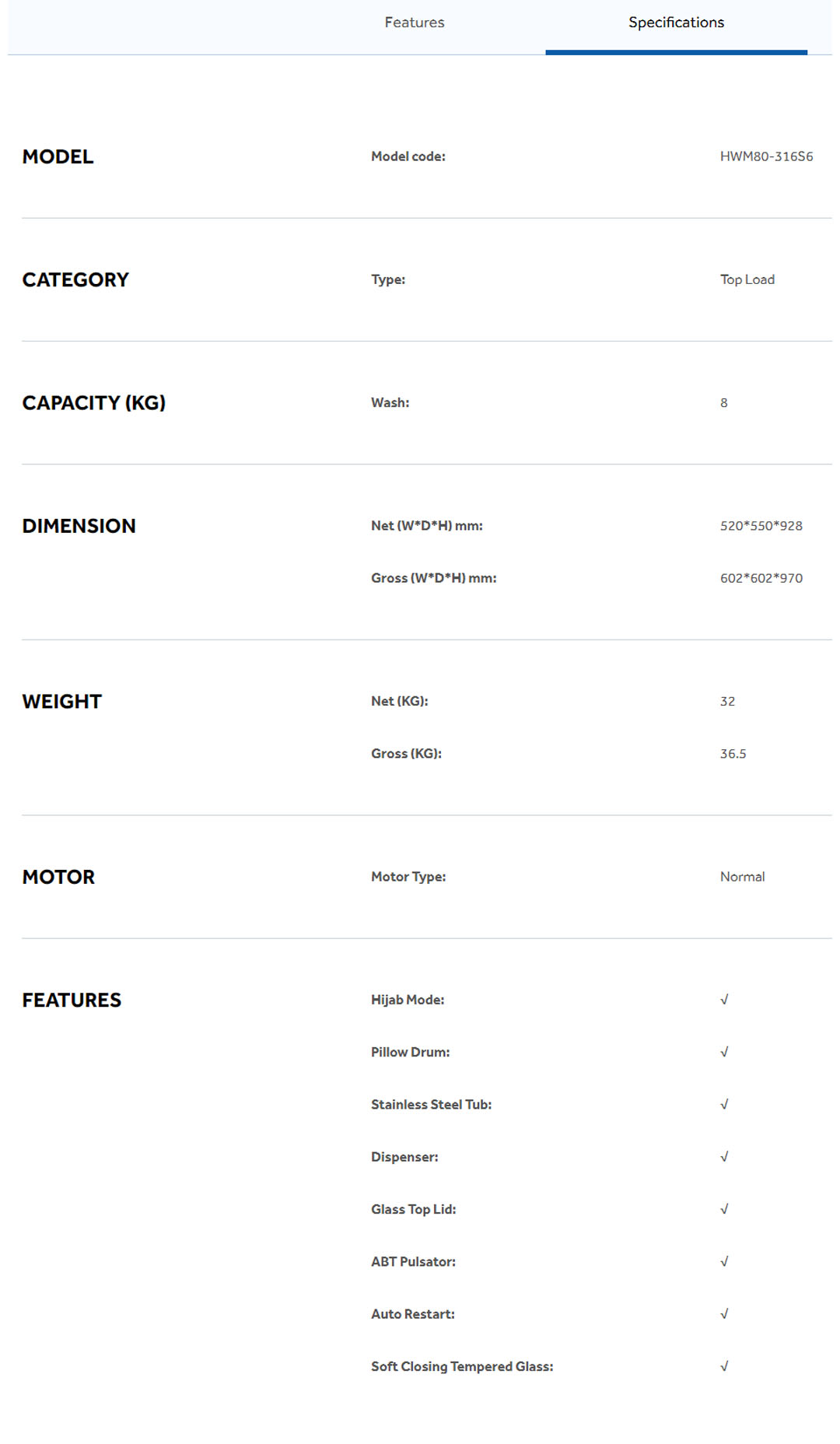Click the MODEL section heading
The image size is (840, 1444).
click(58, 157)
